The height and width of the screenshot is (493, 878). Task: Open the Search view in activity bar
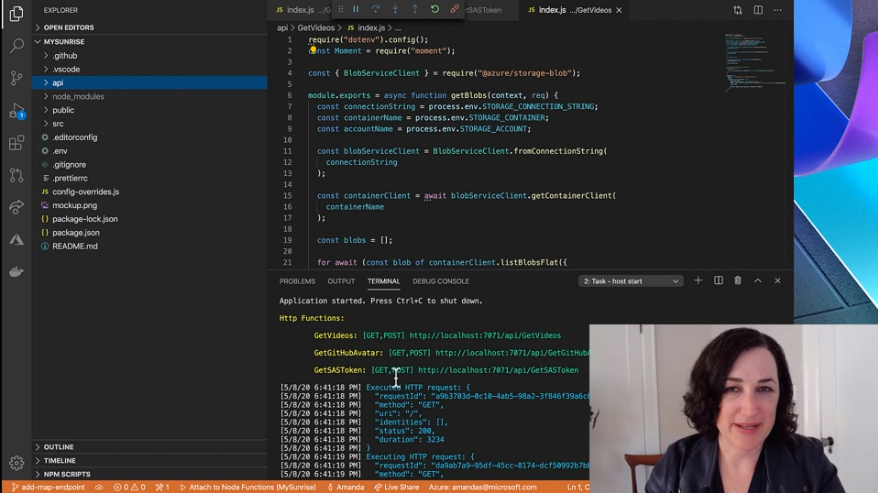pos(16,45)
